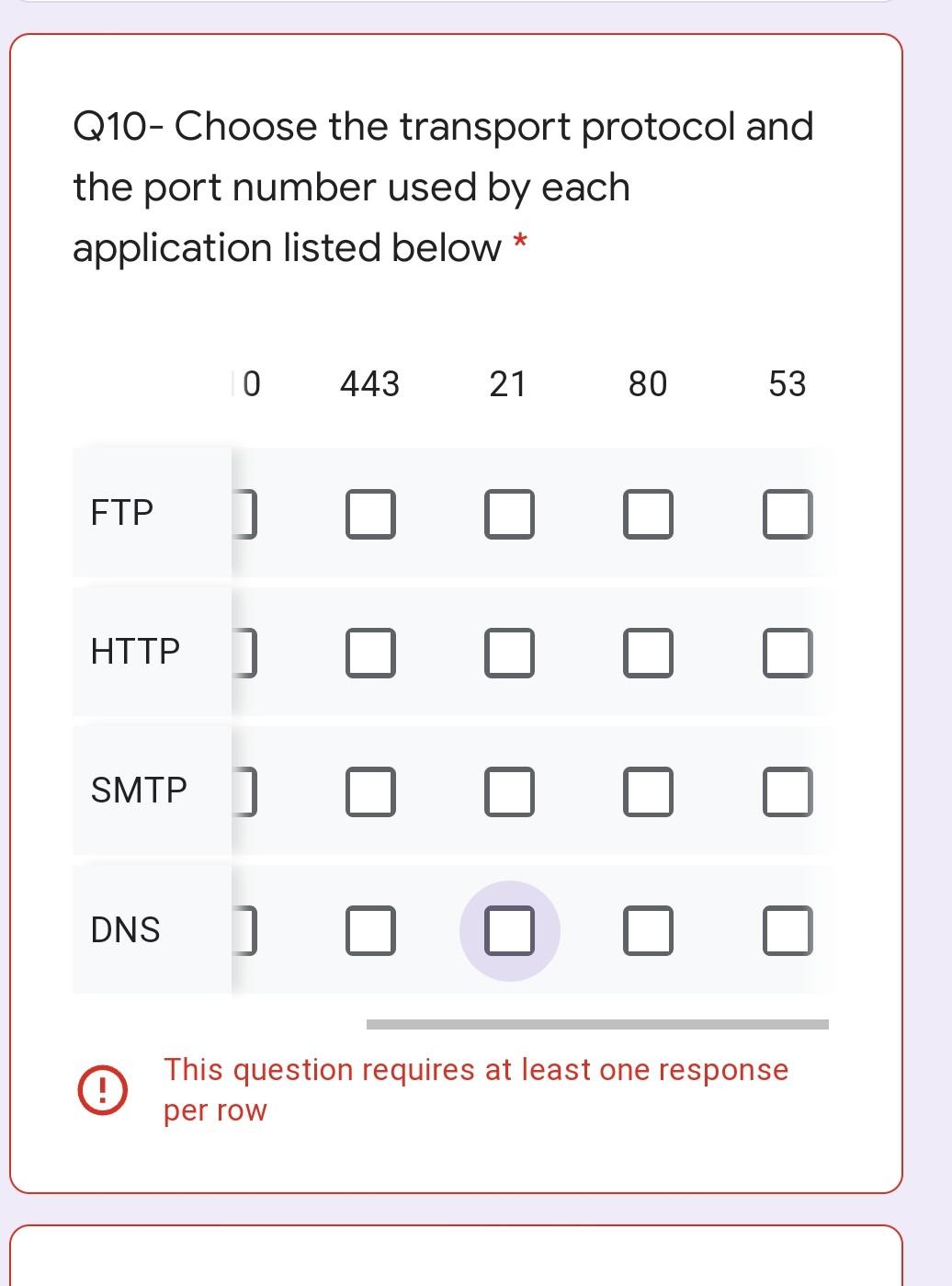This screenshot has width=952, height=1286.
Task: Check the 80 checkbox for HTTP
Action: point(648,654)
